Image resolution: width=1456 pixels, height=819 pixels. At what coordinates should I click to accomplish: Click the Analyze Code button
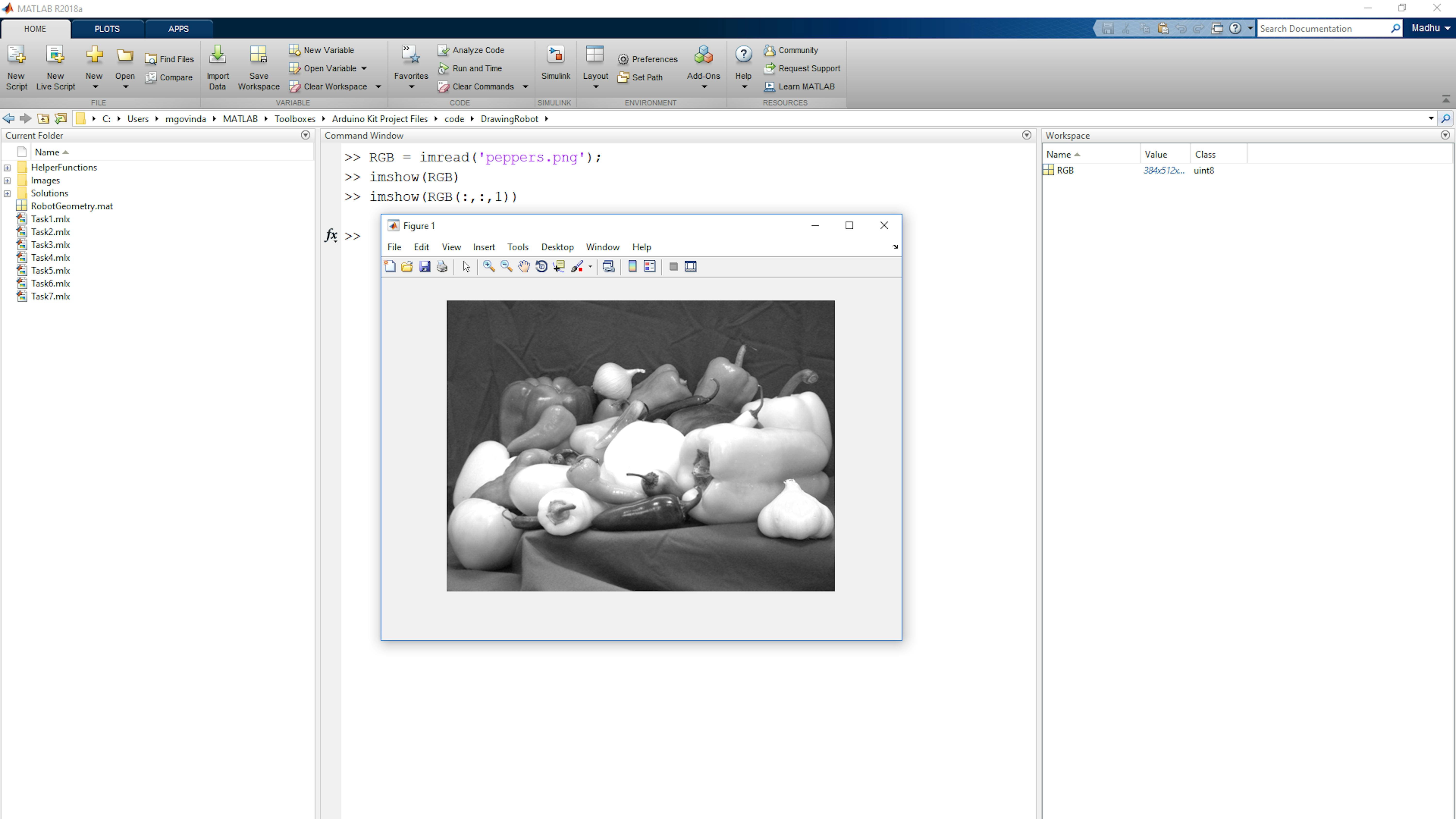click(472, 50)
